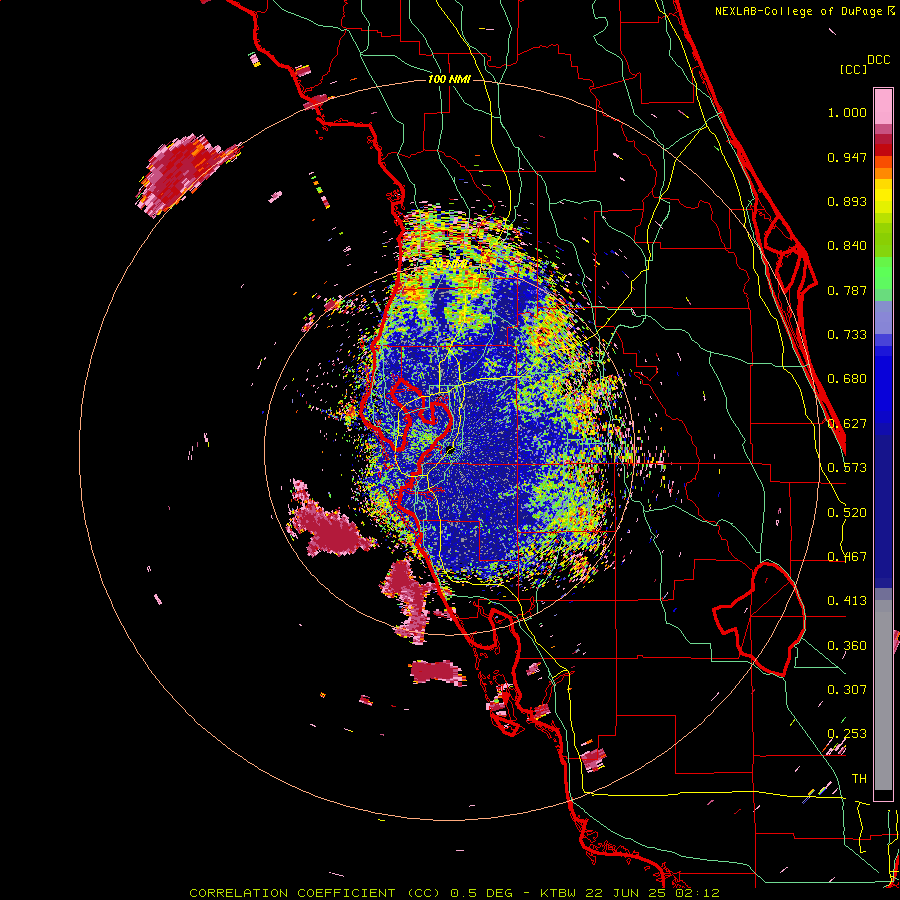Image resolution: width=900 pixels, height=900 pixels.
Task: Select the 0.413 scale value
Action: tap(847, 601)
